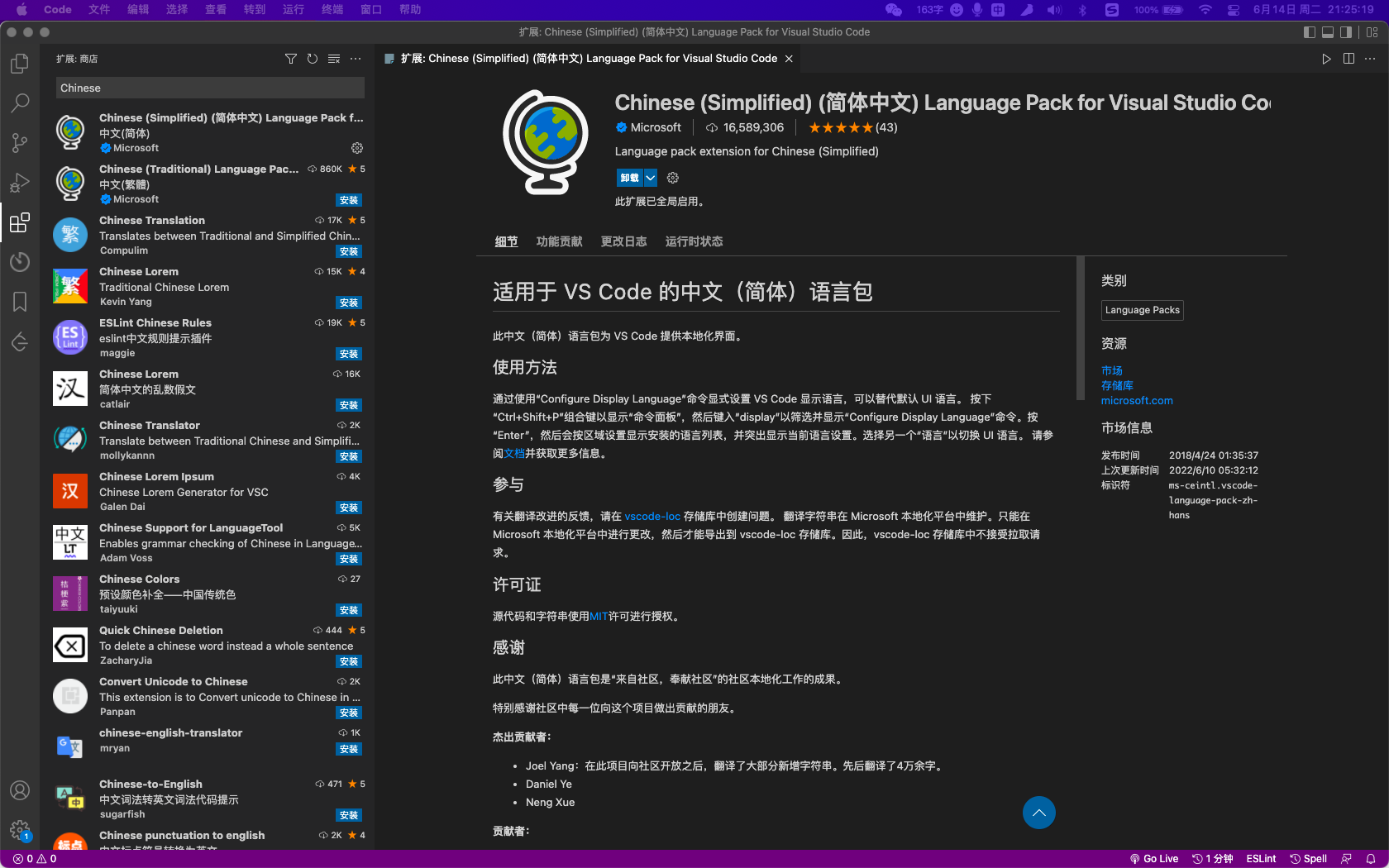Clear extensions search results icon

(x=334, y=59)
